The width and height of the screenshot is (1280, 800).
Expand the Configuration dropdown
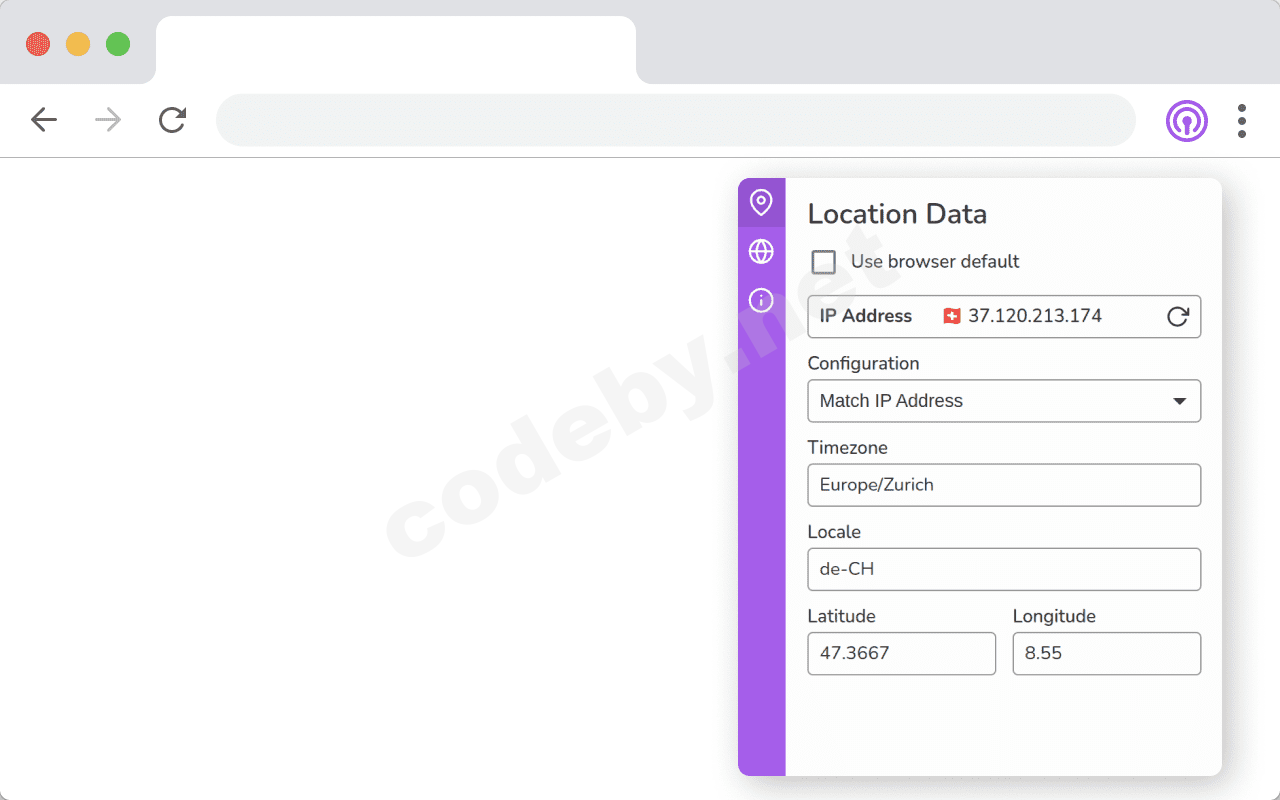coord(1004,401)
